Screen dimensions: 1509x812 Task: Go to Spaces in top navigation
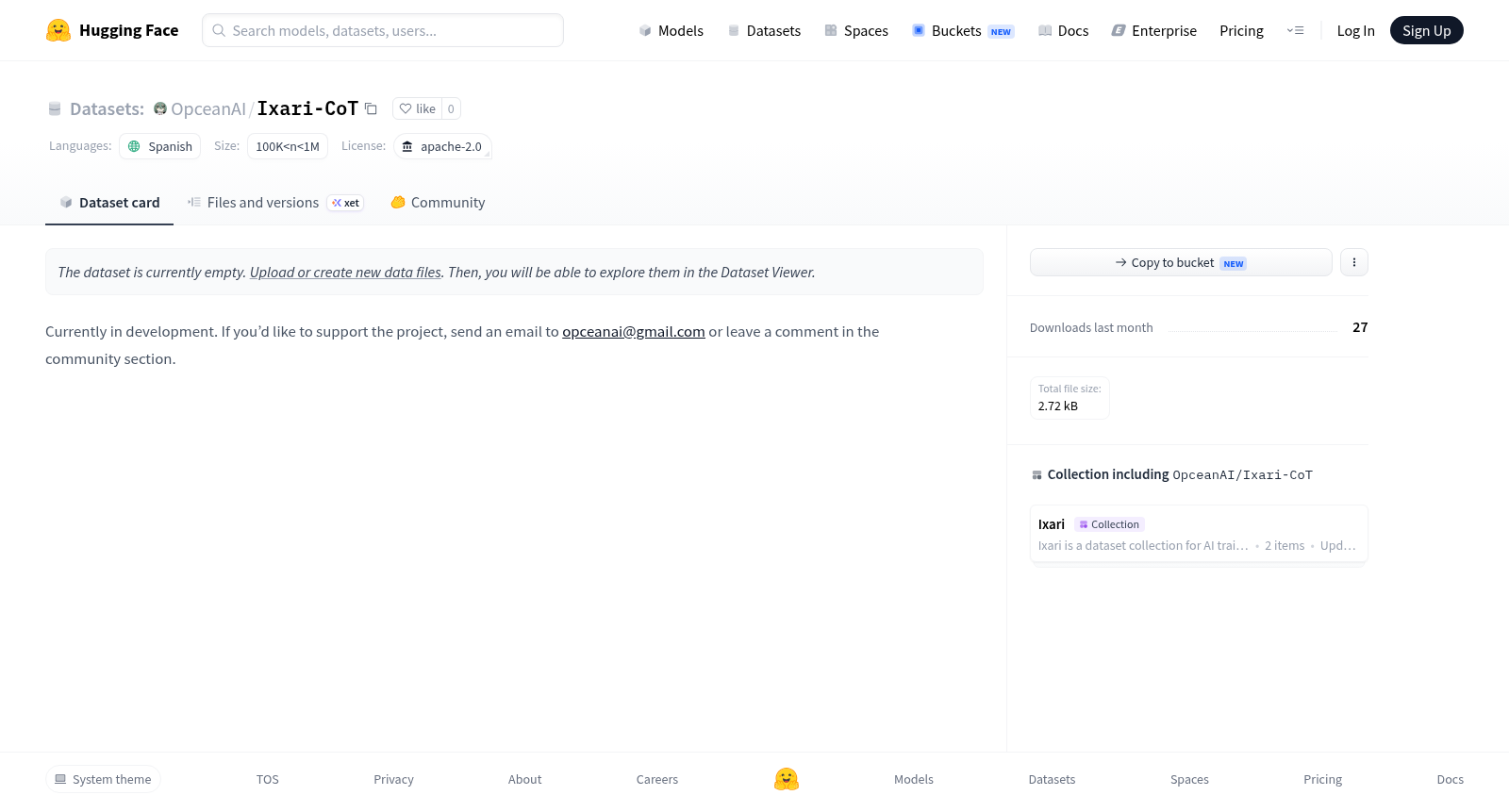coord(856,30)
